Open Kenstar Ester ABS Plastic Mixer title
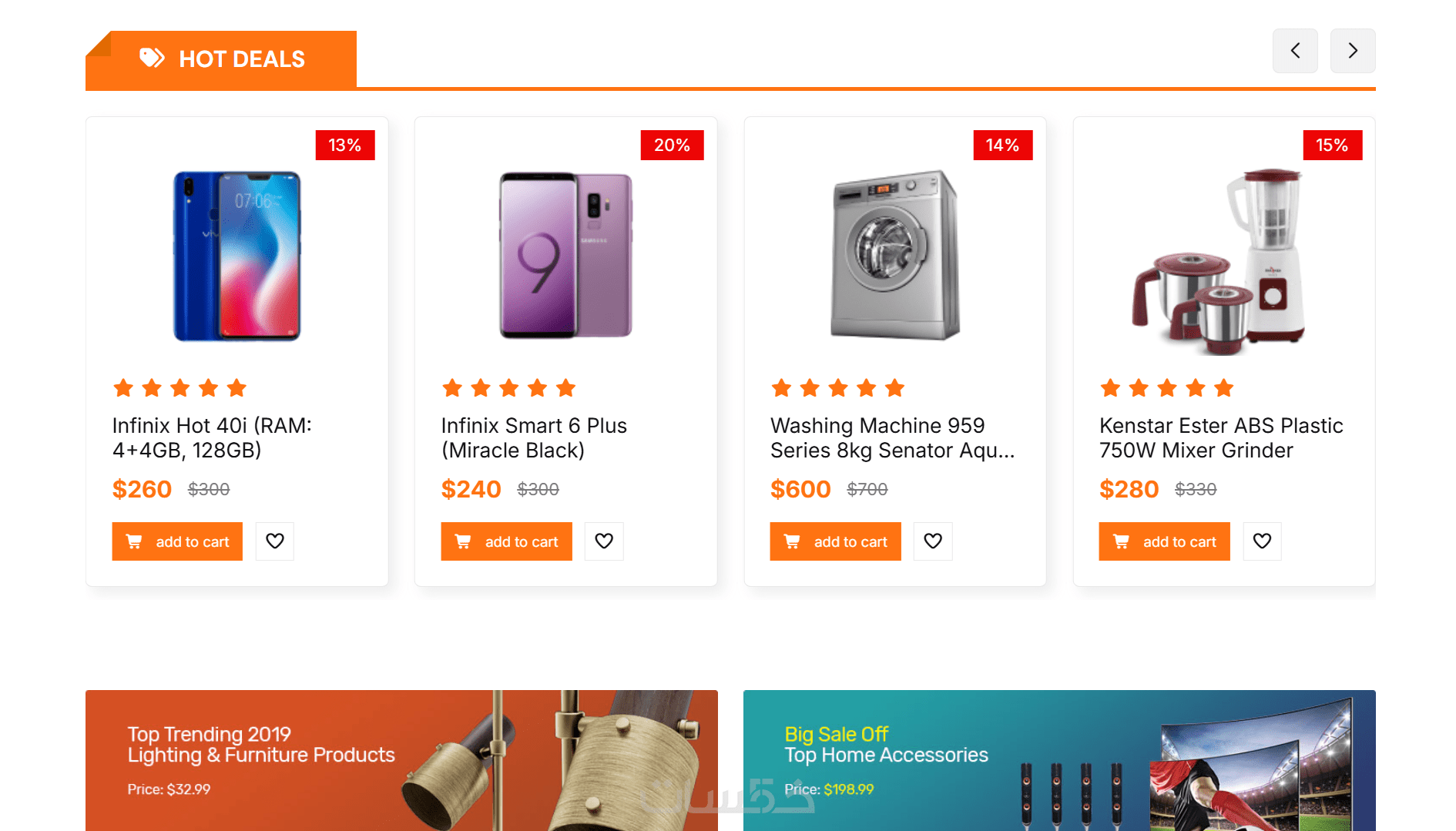Viewport: 1456px width, 831px height. click(1221, 437)
